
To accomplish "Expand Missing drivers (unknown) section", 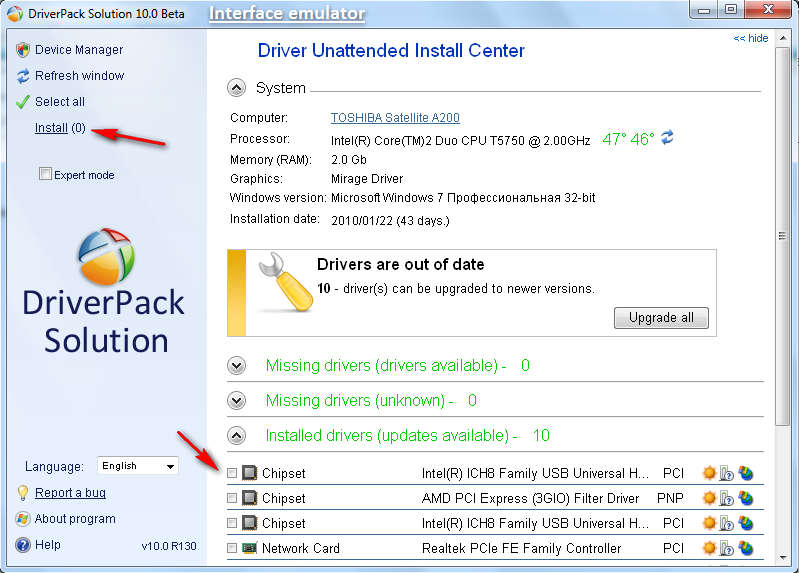I will (x=237, y=401).
